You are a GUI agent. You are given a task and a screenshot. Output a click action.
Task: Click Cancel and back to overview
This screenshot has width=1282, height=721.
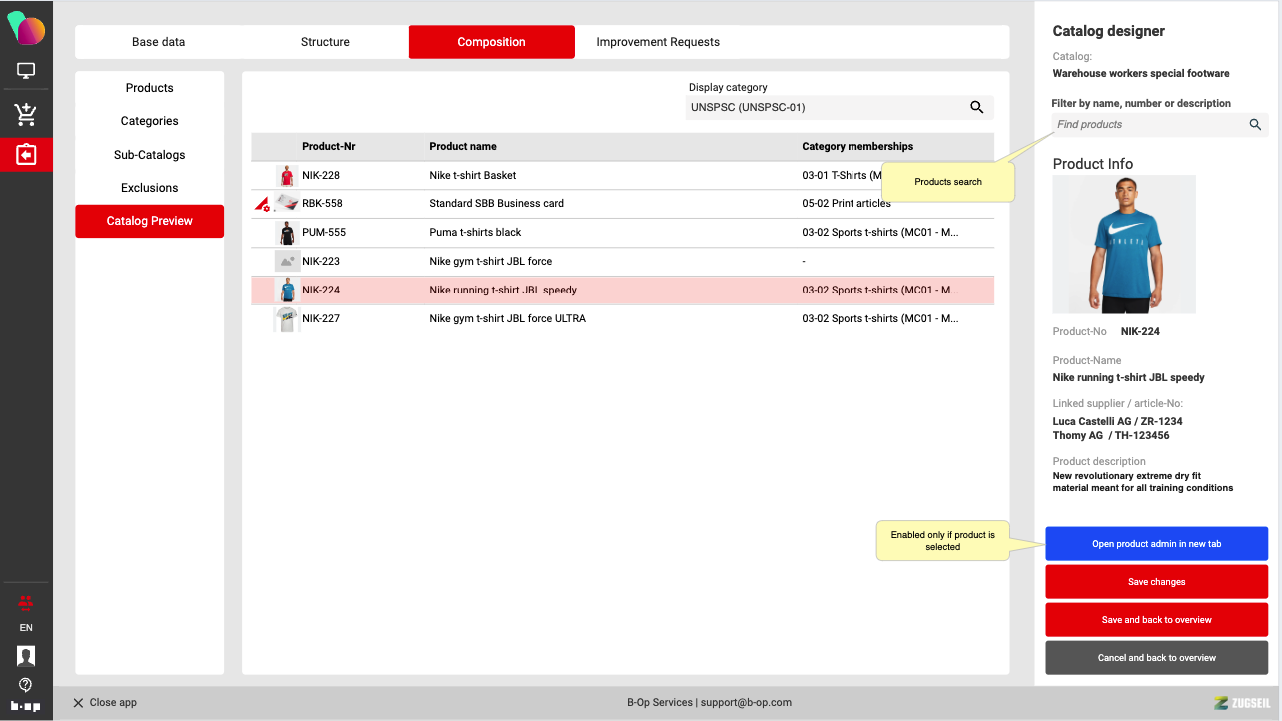tap(1156, 658)
